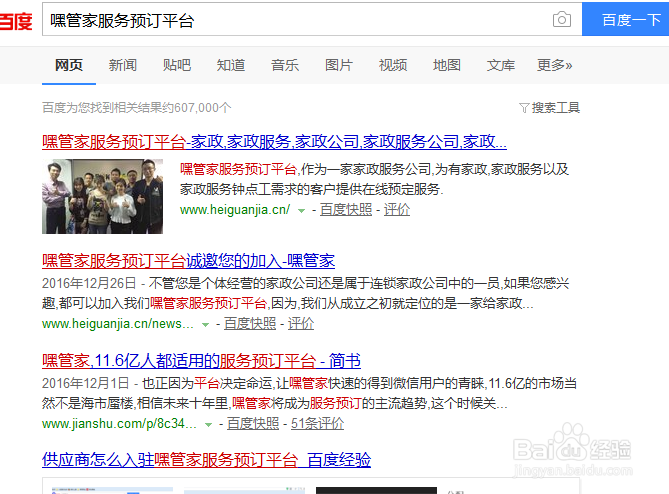Switch to the 图片 tab
The width and height of the screenshot is (669, 494).
(x=339, y=65)
